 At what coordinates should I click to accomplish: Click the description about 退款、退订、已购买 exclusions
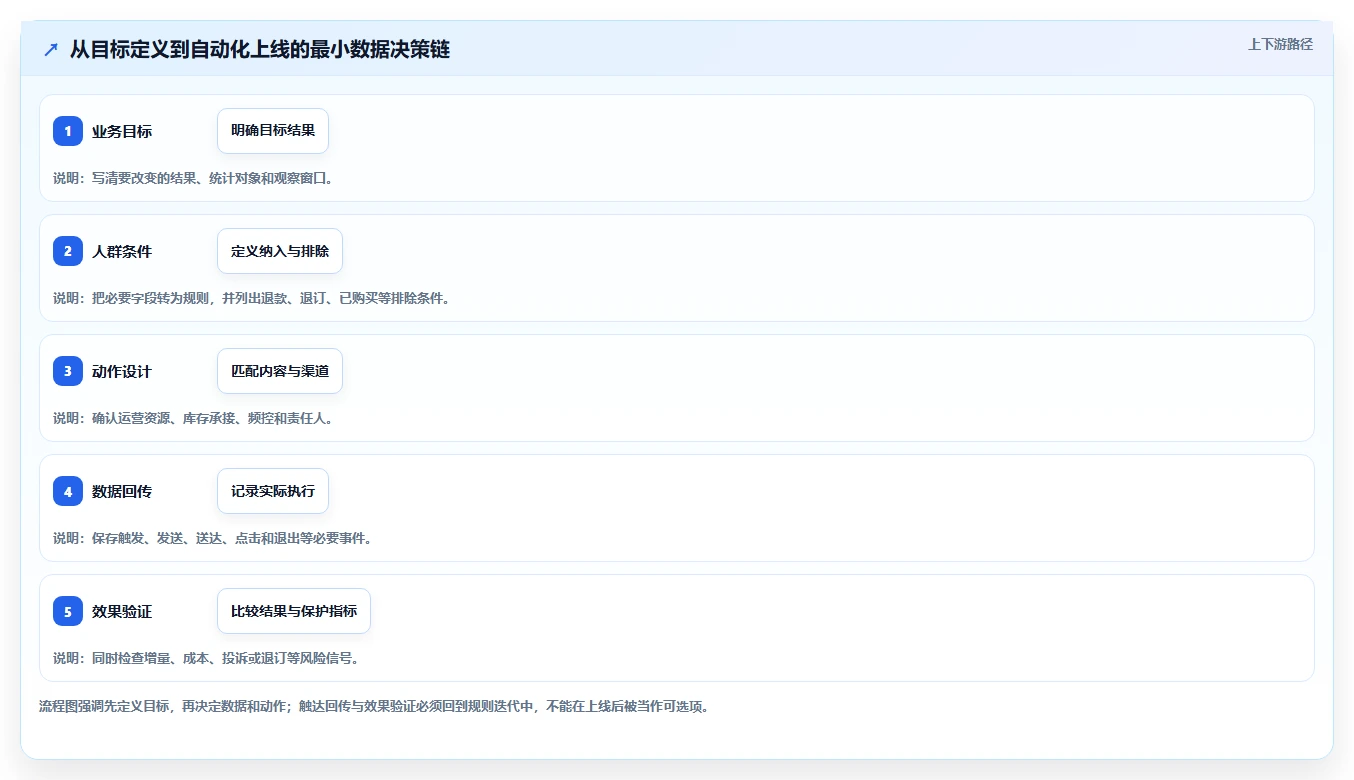tap(252, 298)
